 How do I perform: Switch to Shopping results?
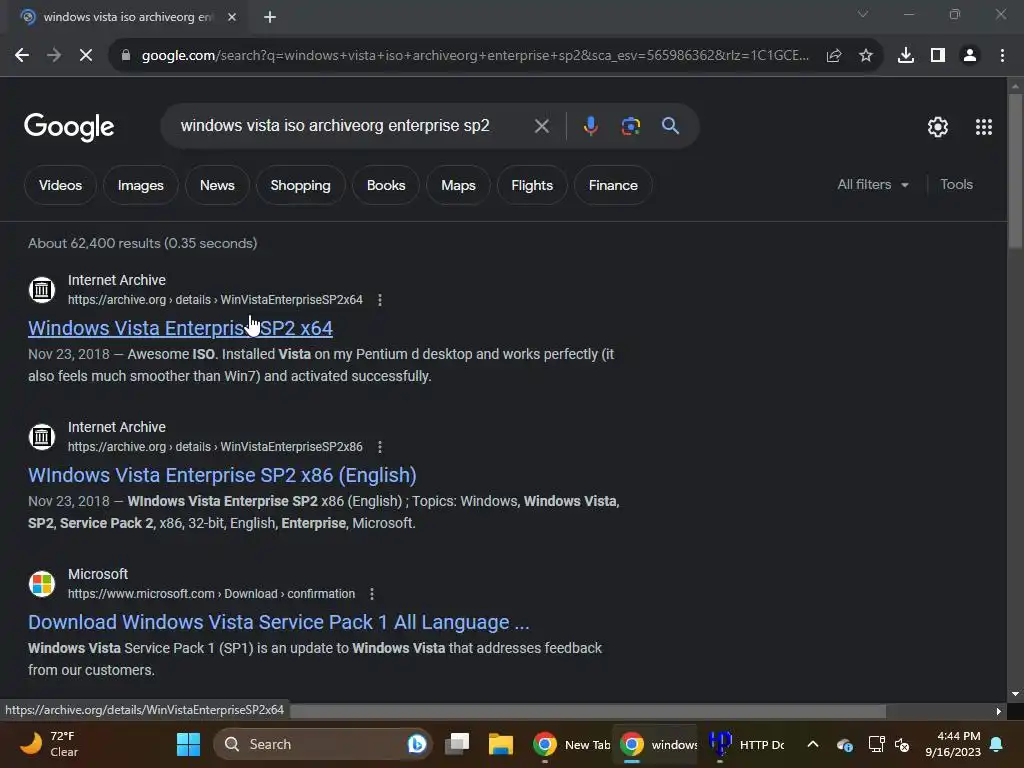coord(300,185)
